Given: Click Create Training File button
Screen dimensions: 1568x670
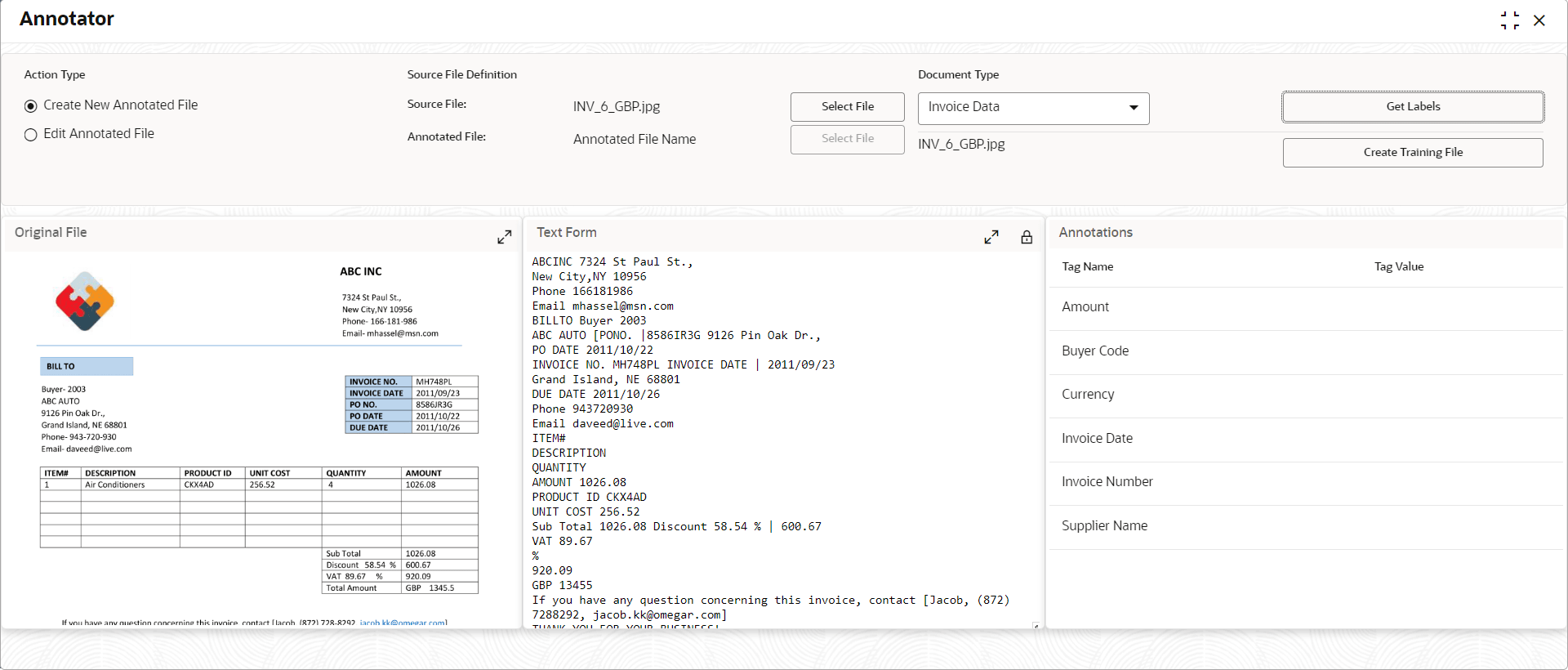Looking at the screenshot, I should 1413,153.
